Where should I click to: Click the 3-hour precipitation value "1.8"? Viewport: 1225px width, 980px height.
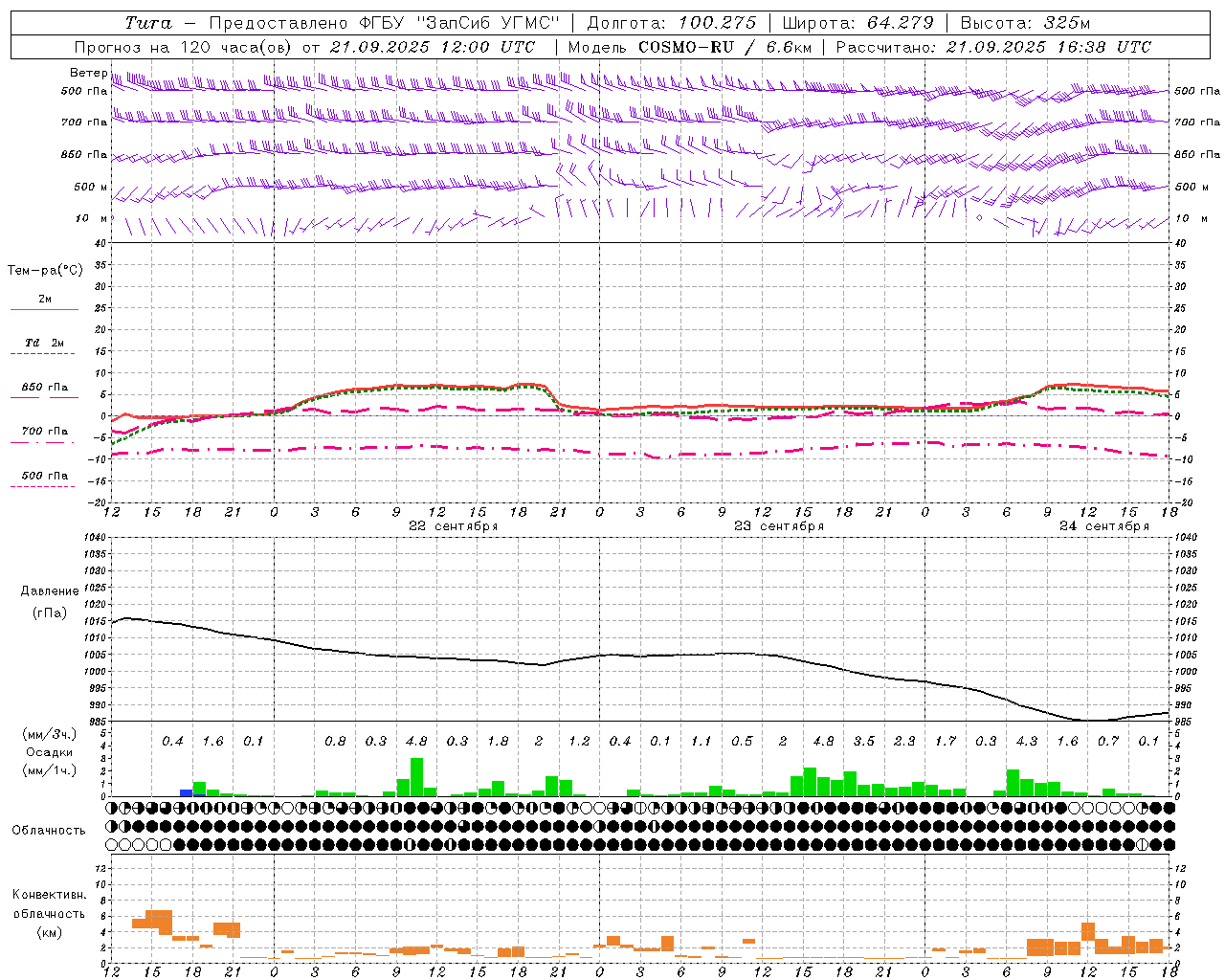point(498,741)
